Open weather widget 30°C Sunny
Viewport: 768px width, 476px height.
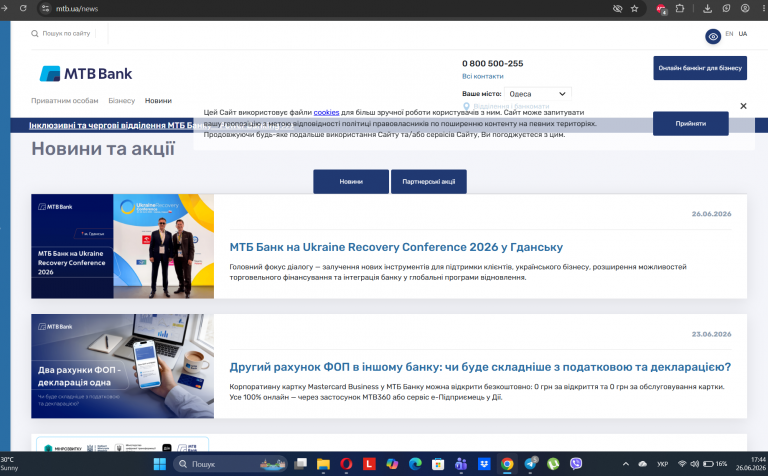[x=9, y=464]
